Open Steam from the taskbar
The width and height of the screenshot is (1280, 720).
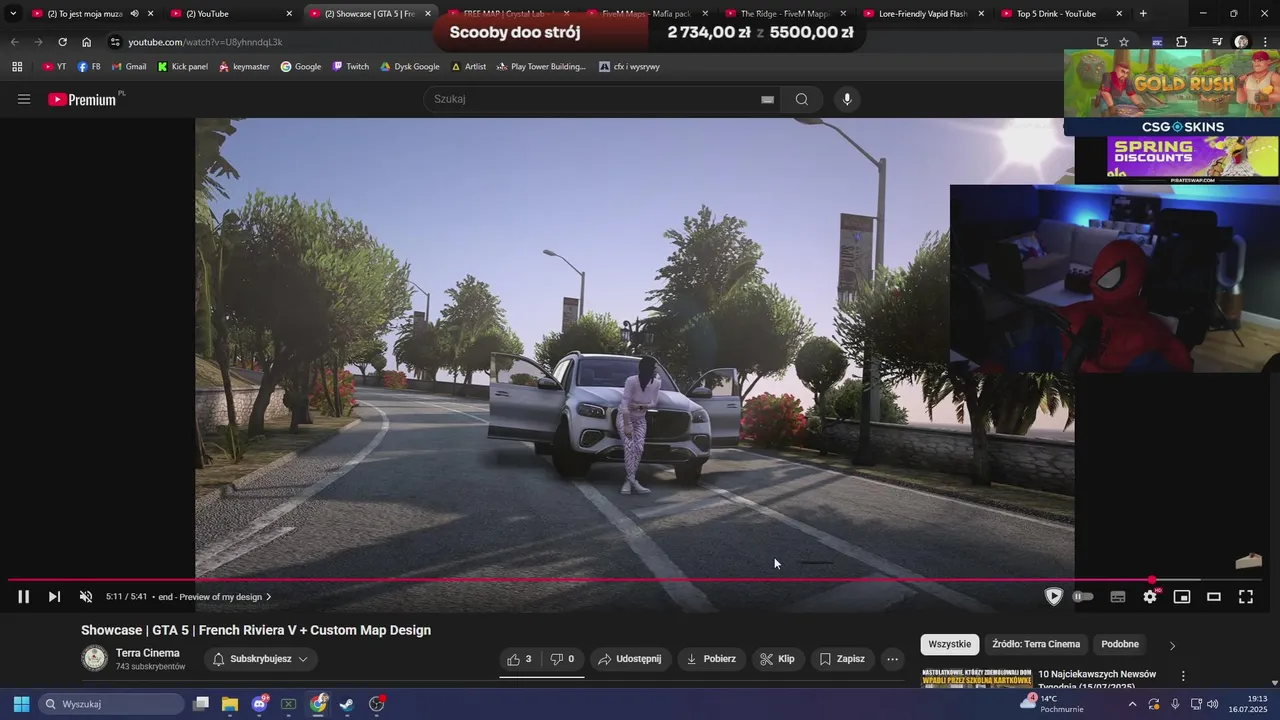point(347,704)
